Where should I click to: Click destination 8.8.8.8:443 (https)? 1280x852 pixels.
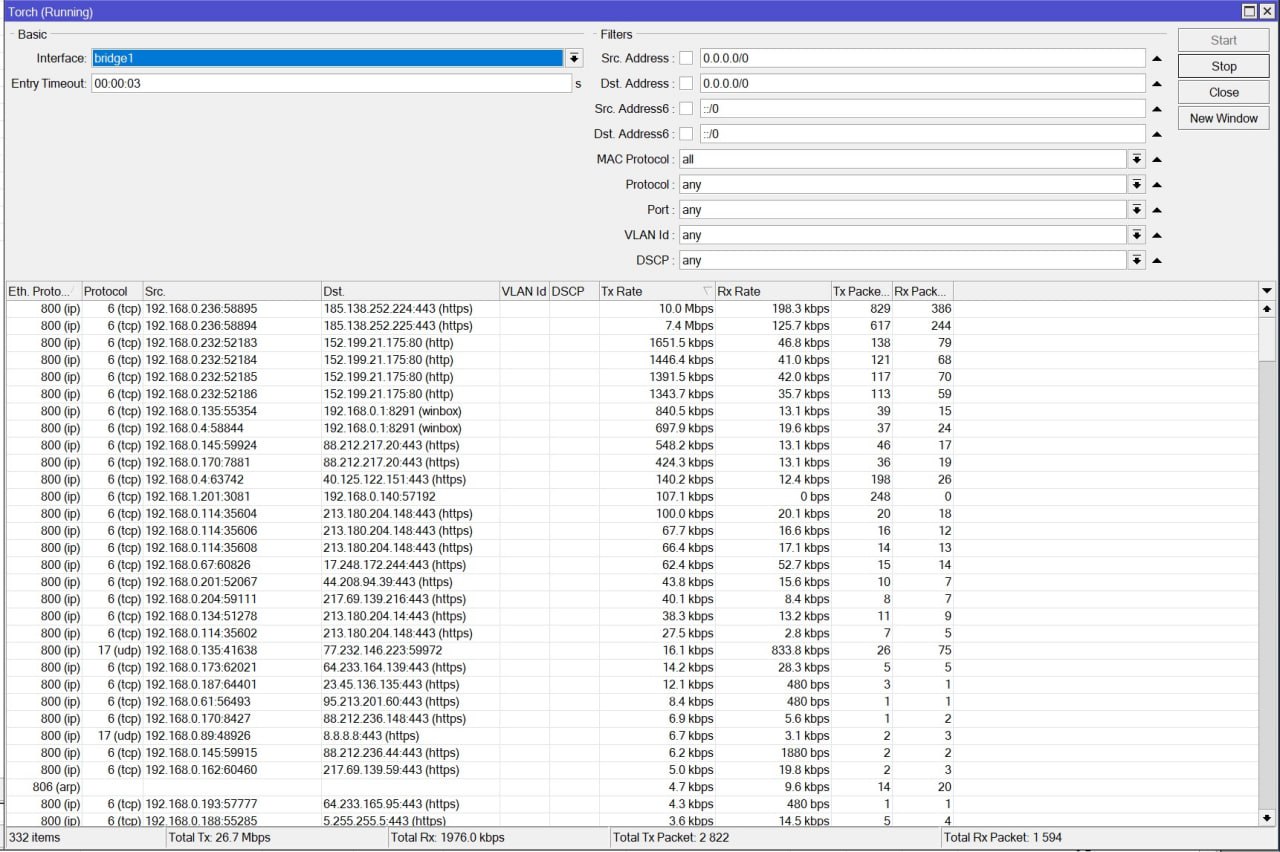(x=373, y=736)
